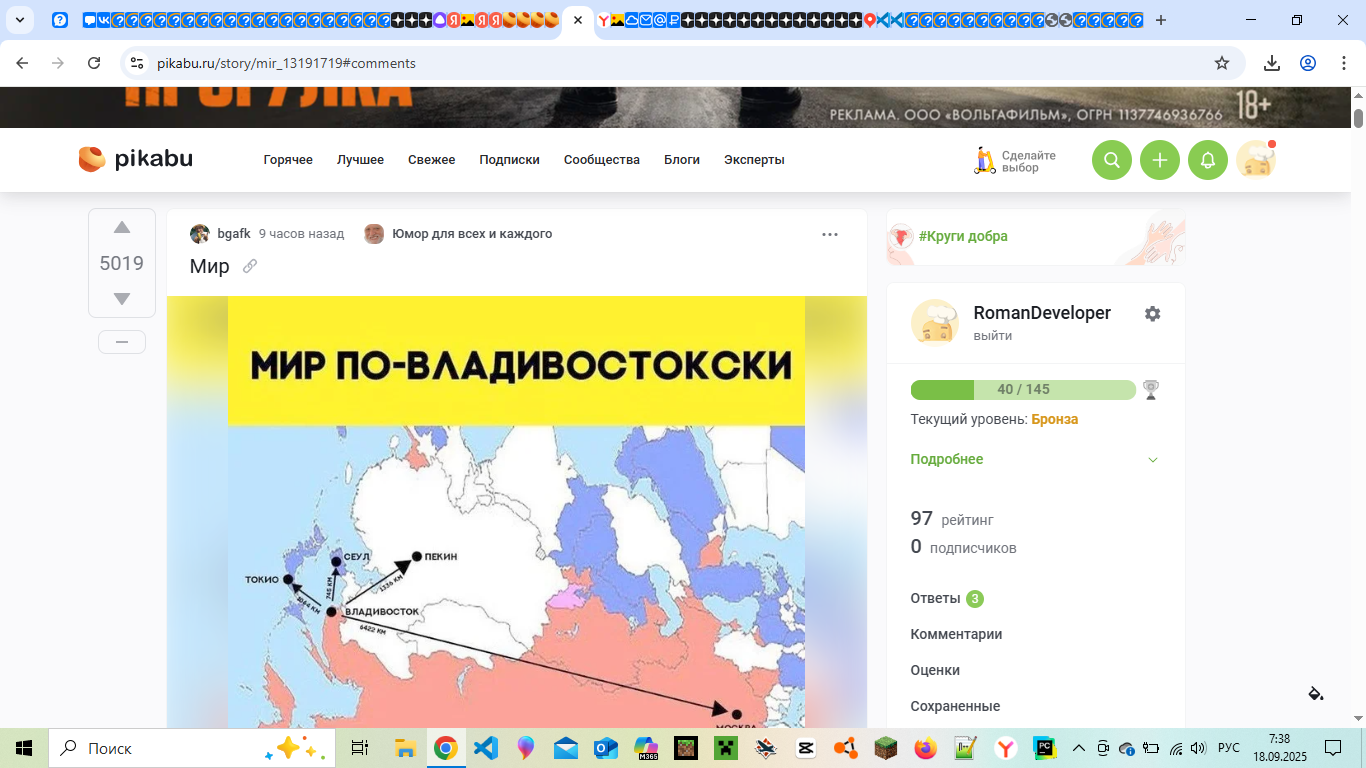Downvote the post with the down arrow

[x=122, y=299]
